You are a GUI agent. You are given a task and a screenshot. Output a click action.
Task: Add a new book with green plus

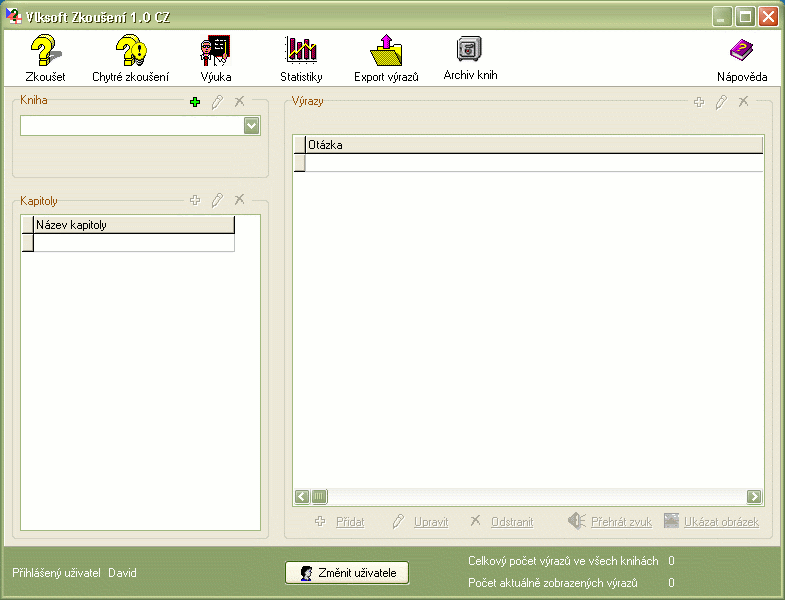tap(195, 102)
